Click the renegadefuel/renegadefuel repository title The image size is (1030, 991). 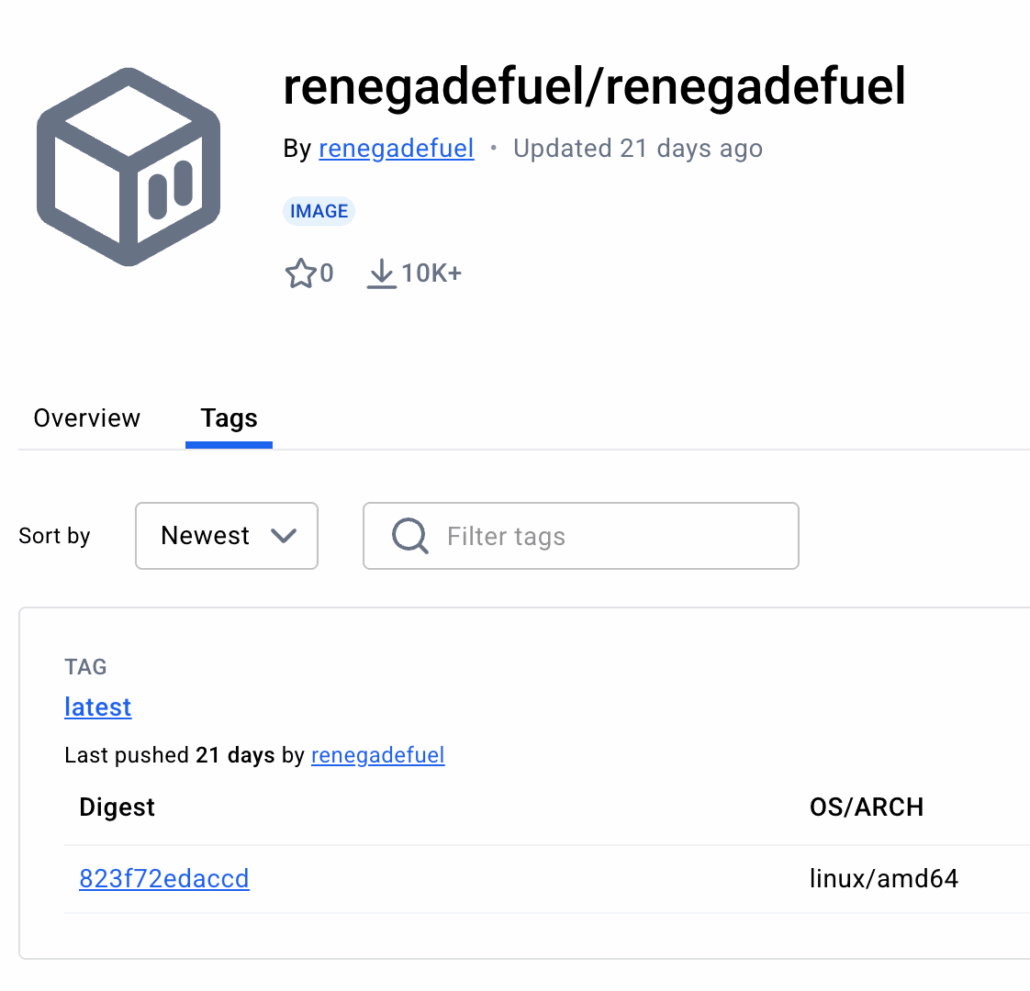(x=594, y=86)
